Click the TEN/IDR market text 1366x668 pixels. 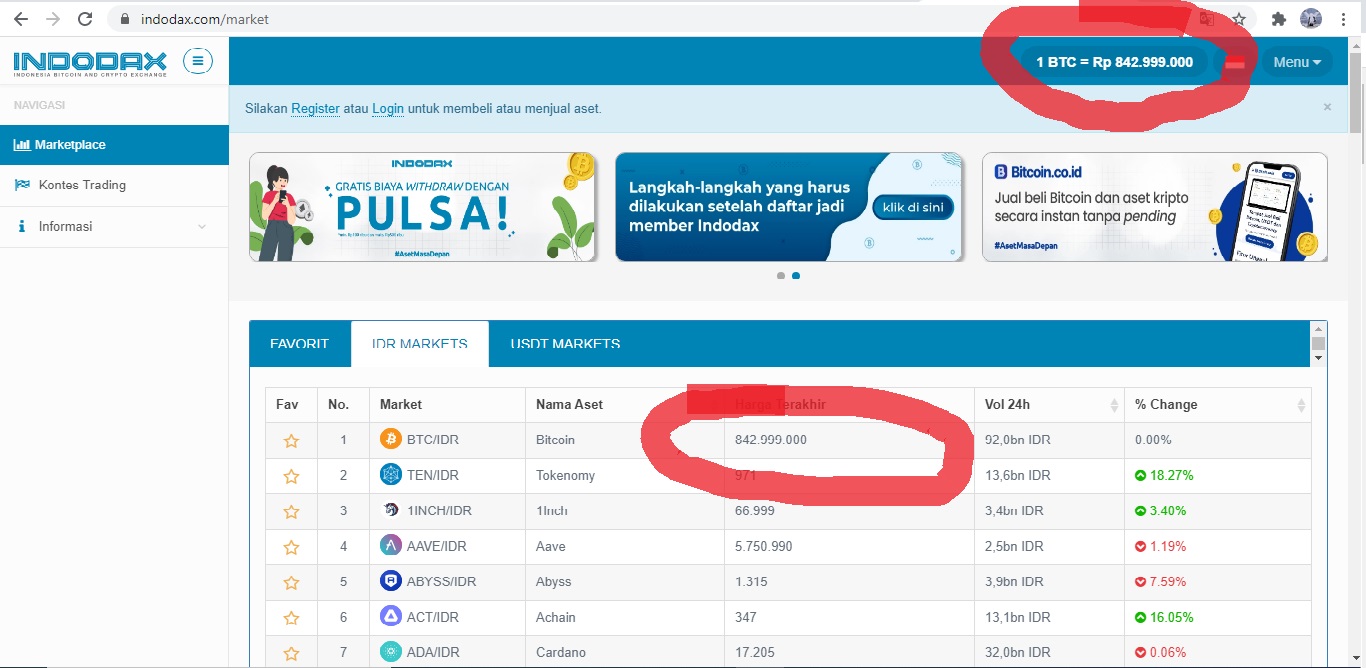[433, 475]
